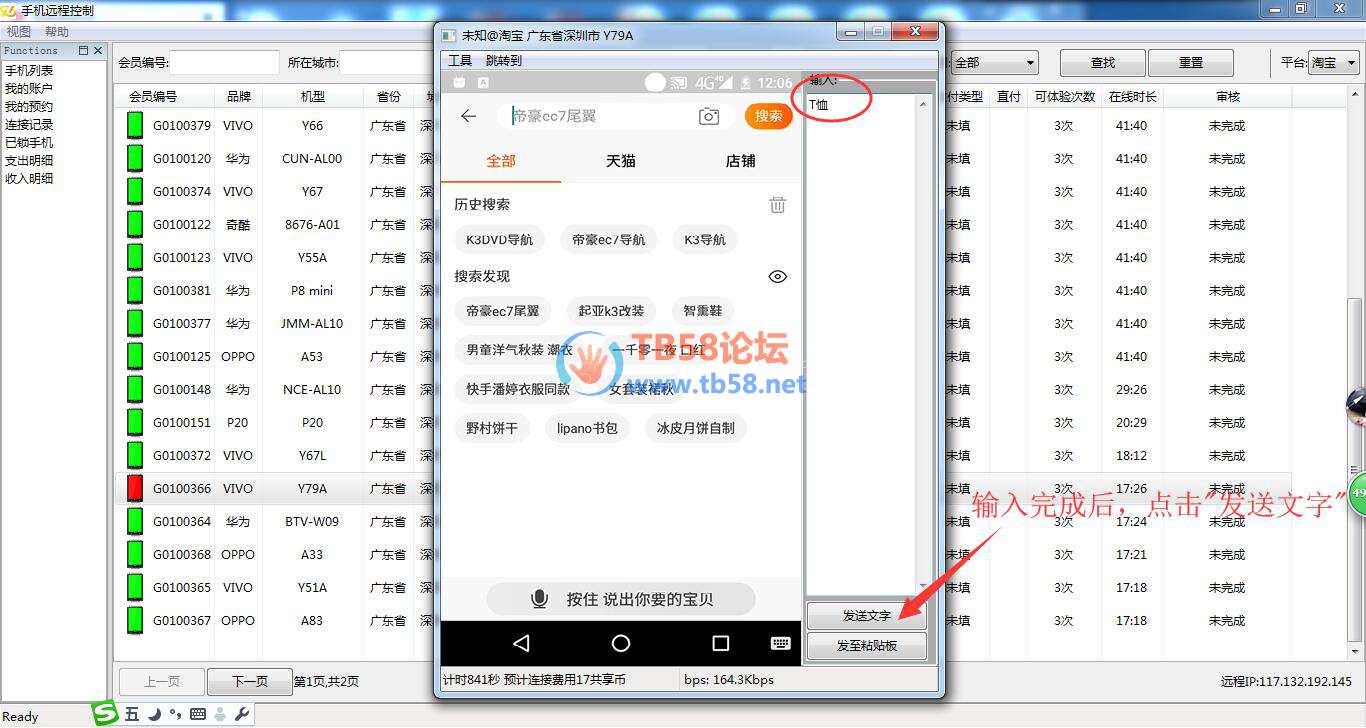Click green phone icon for G0100364
1366x728 pixels.
(x=135, y=522)
